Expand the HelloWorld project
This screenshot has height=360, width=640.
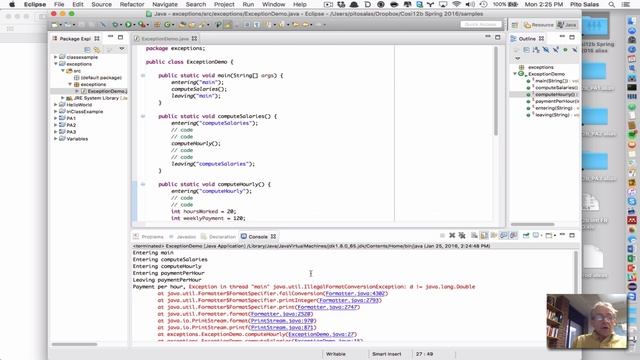[x=56, y=104]
